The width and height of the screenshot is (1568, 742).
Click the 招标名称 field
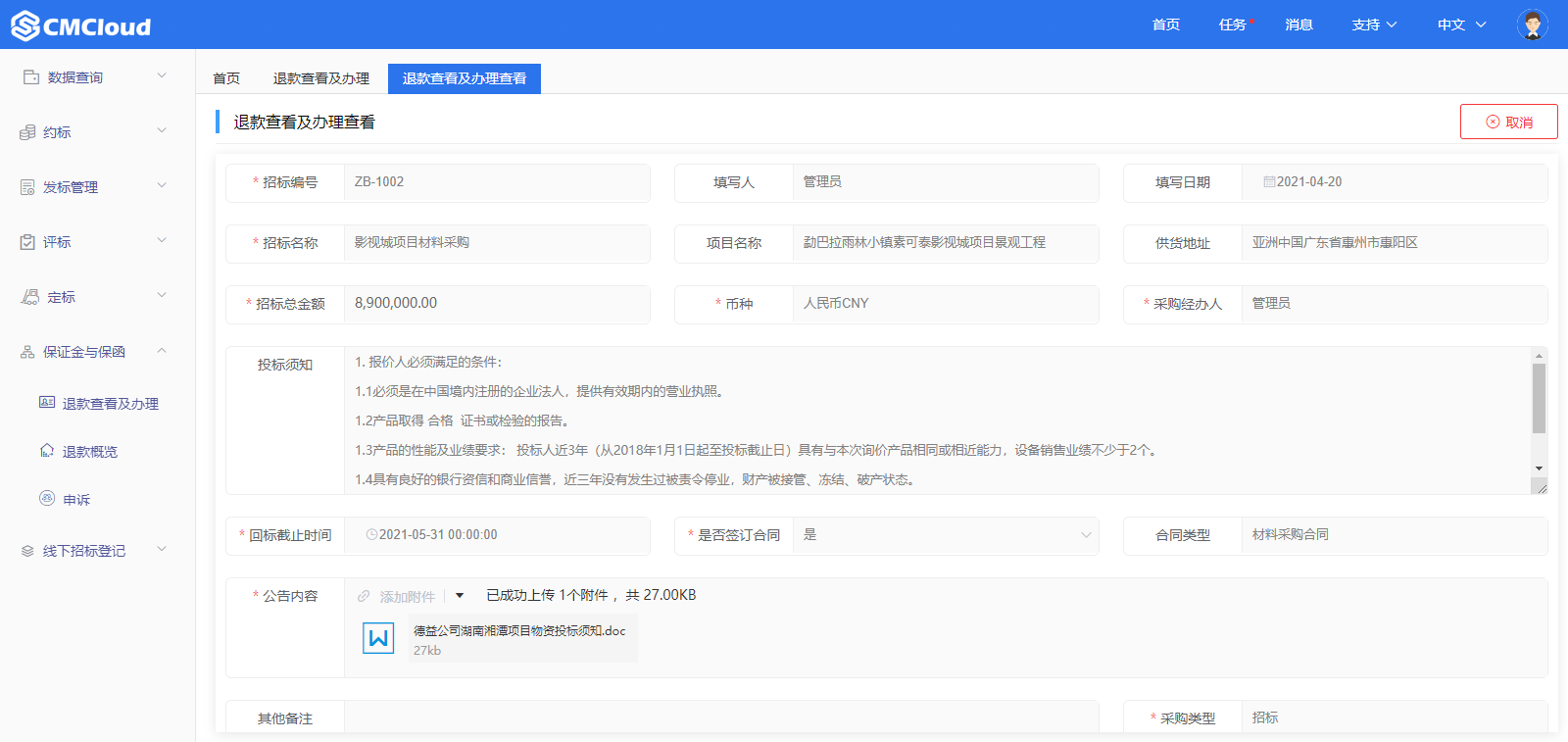pyautogui.click(x=497, y=243)
